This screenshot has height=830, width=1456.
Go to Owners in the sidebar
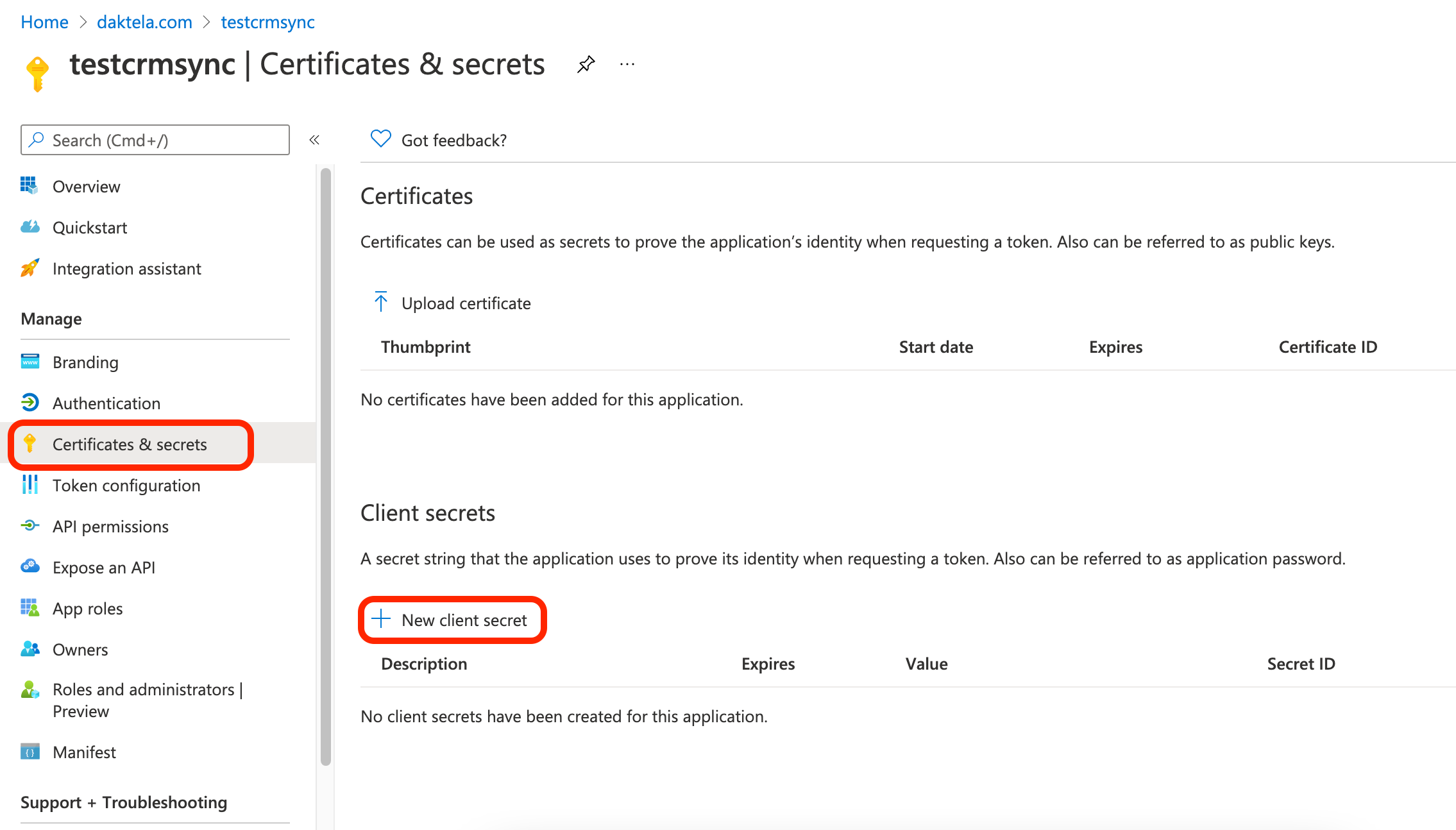coord(80,650)
